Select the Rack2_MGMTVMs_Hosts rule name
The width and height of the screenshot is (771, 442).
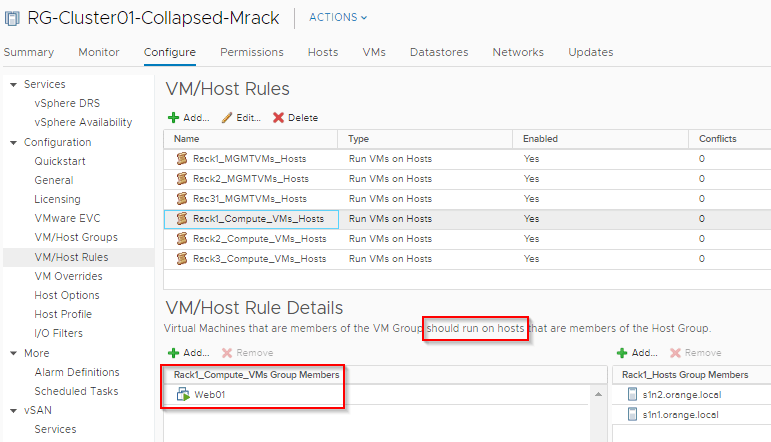(x=251, y=179)
